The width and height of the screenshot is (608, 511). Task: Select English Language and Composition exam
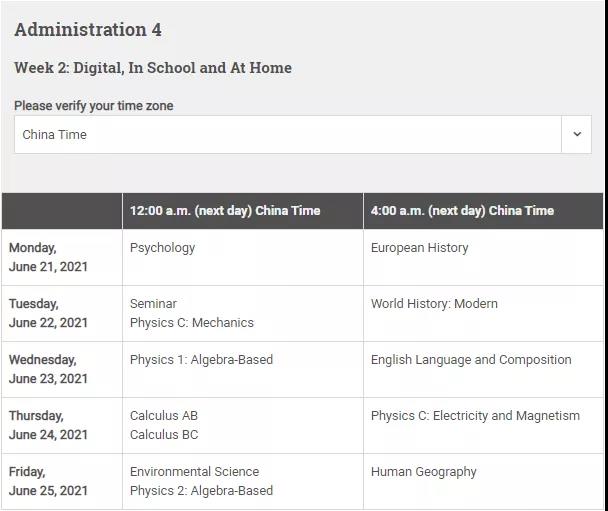pos(471,360)
